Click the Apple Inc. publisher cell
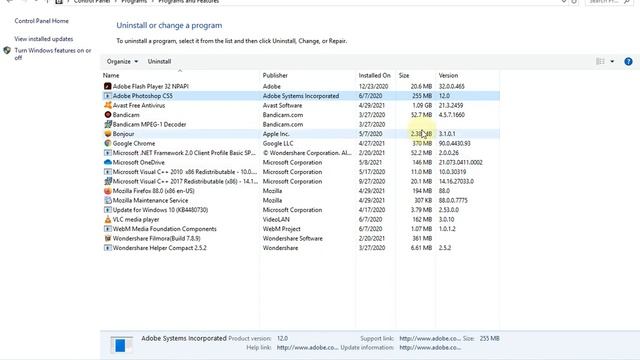The height and width of the screenshot is (360, 640). (276, 134)
